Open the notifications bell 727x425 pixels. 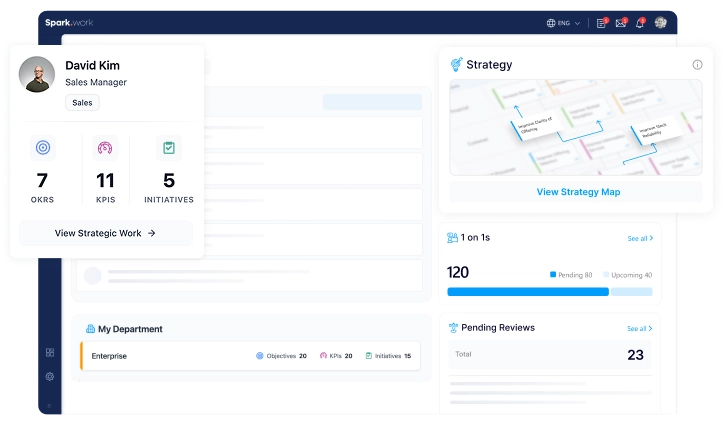pyautogui.click(x=640, y=23)
